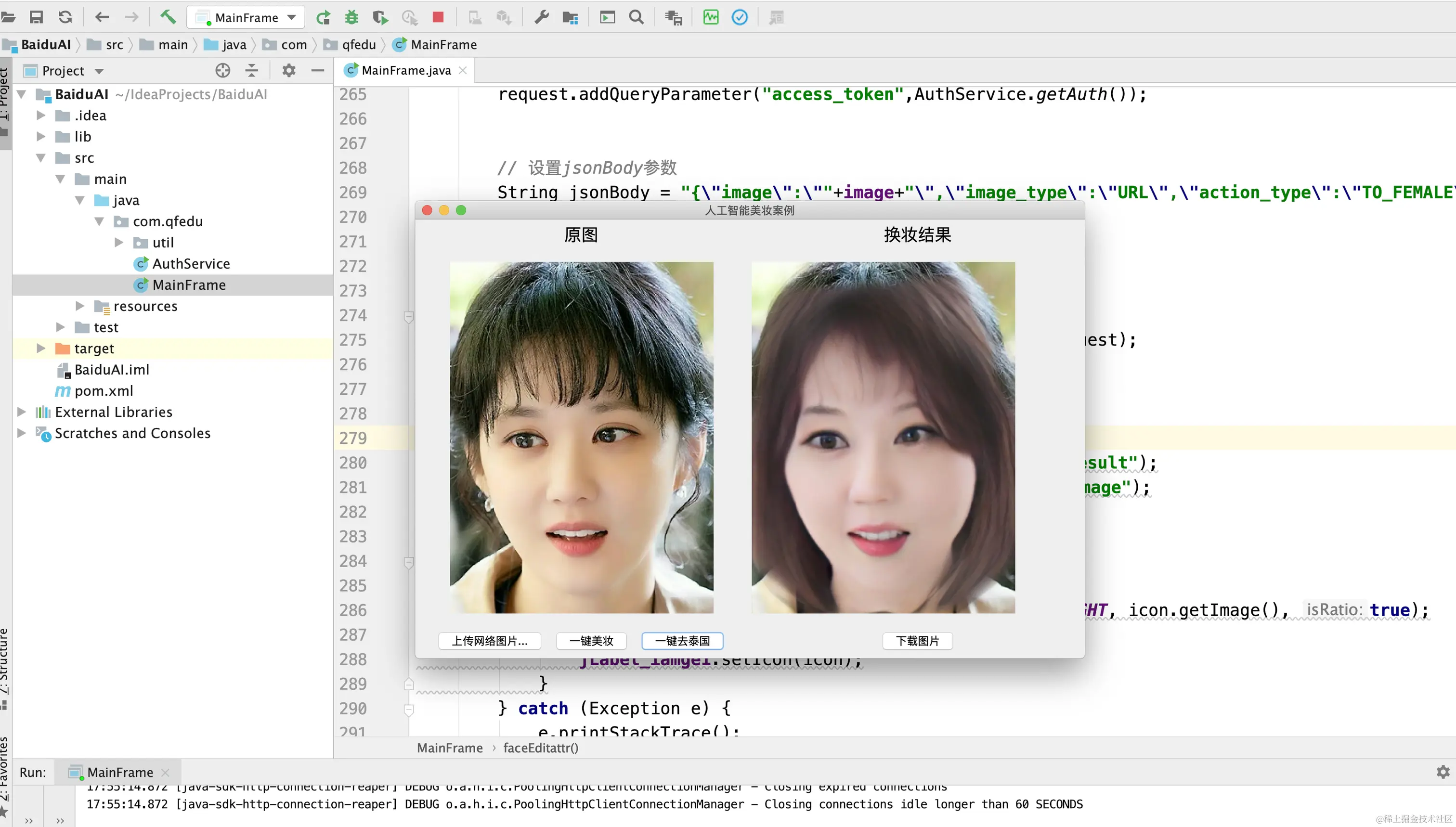Click the Save All floppy icon

[x=37, y=17]
